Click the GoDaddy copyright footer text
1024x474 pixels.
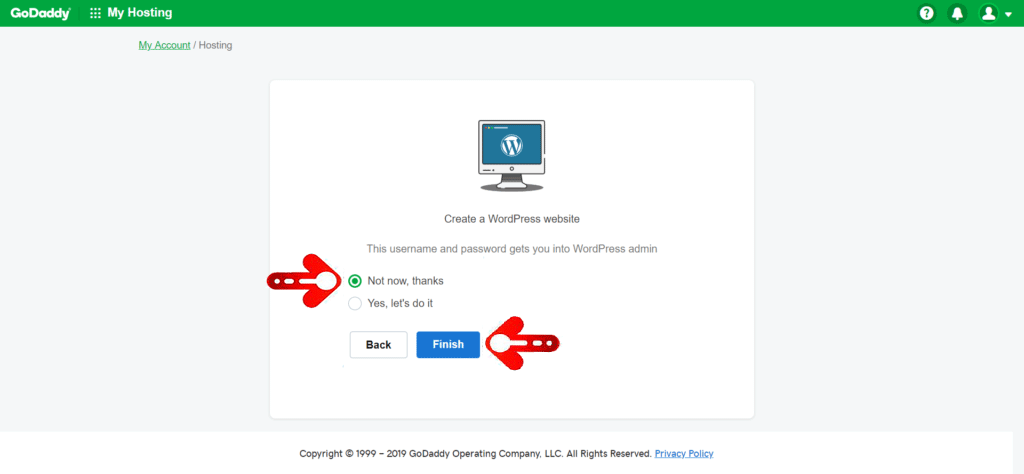[475, 454]
